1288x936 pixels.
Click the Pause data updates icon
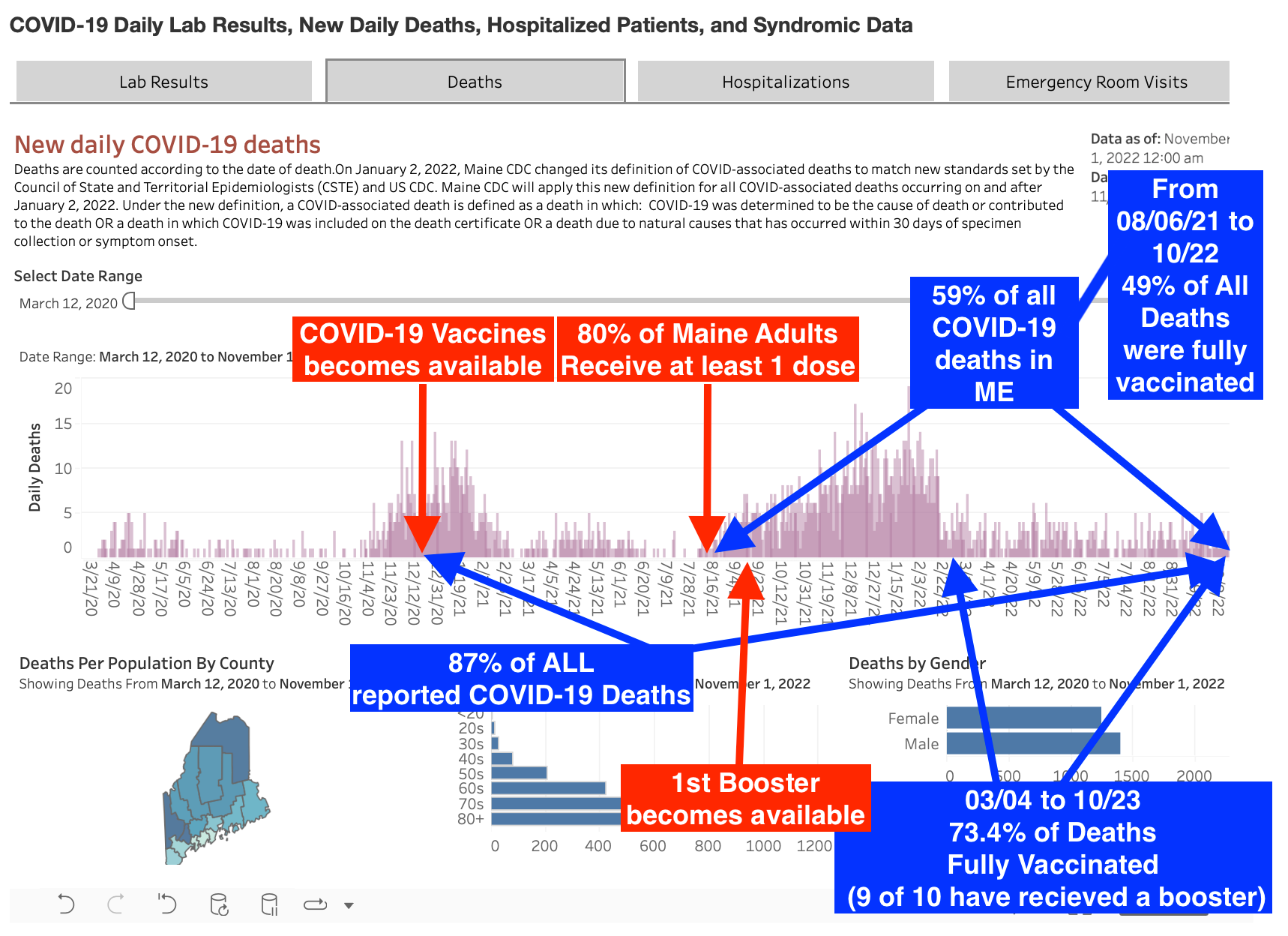[269, 904]
